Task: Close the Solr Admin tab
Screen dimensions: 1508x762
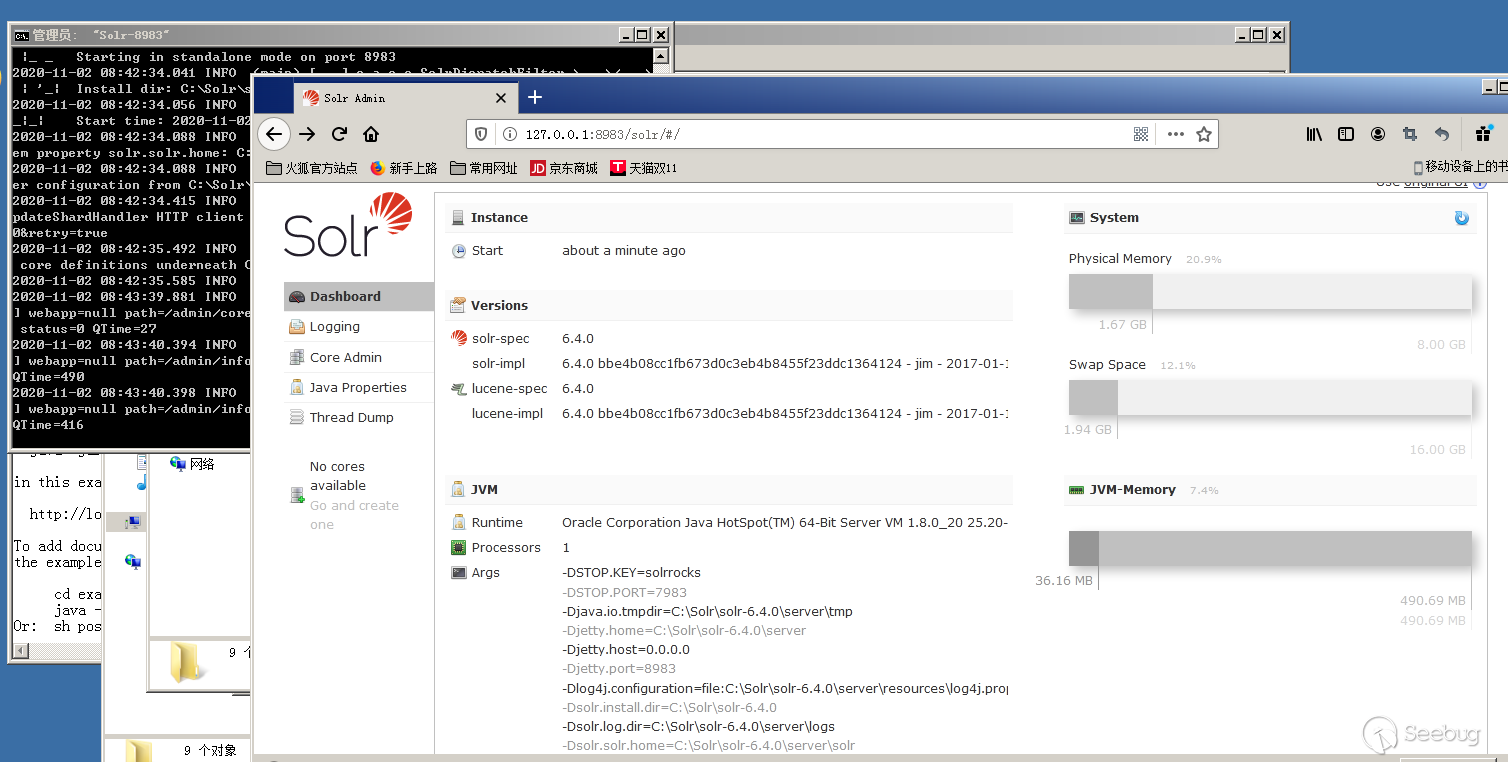Action: (x=501, y=98)
